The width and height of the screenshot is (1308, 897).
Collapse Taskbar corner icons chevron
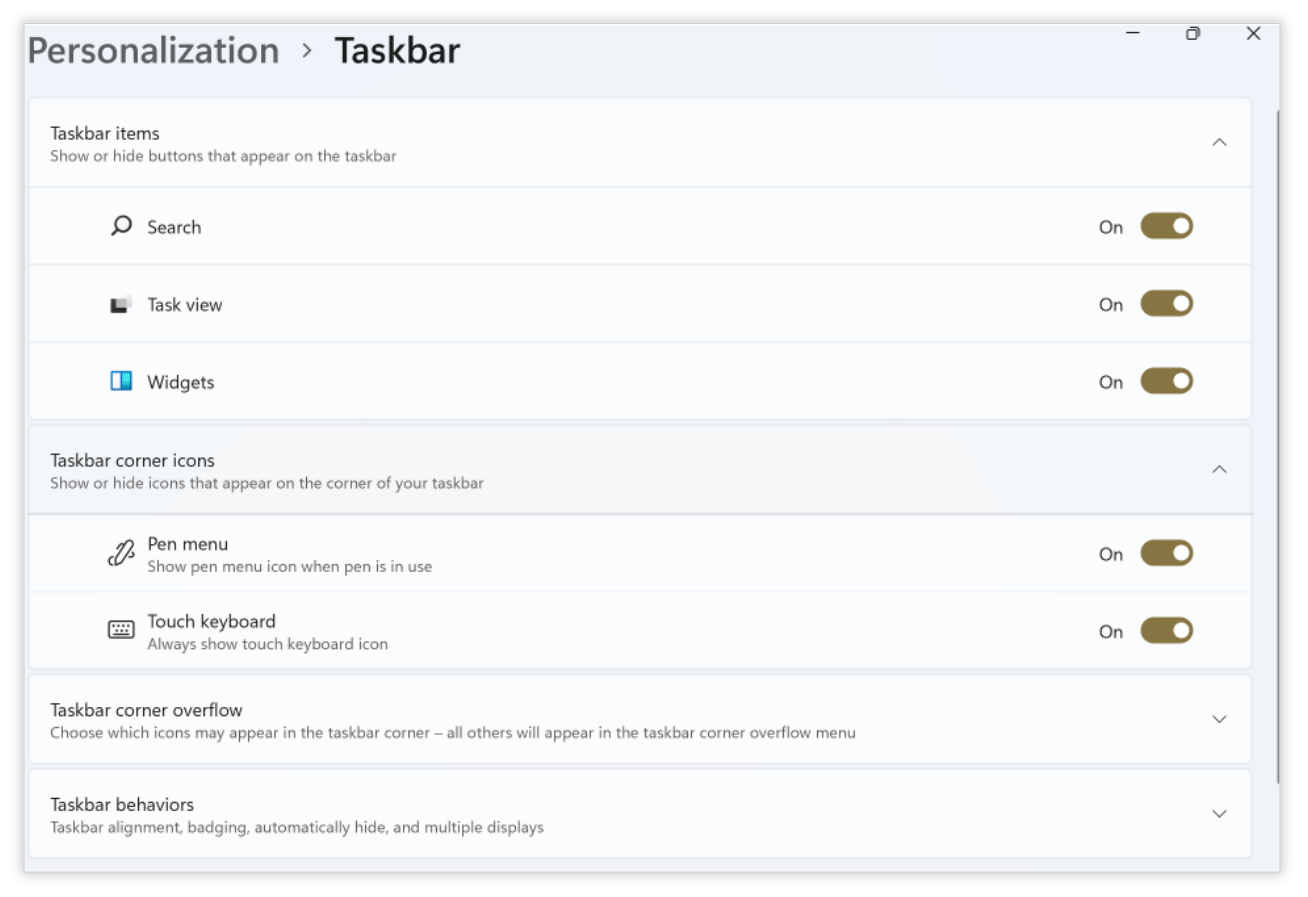1219,469
